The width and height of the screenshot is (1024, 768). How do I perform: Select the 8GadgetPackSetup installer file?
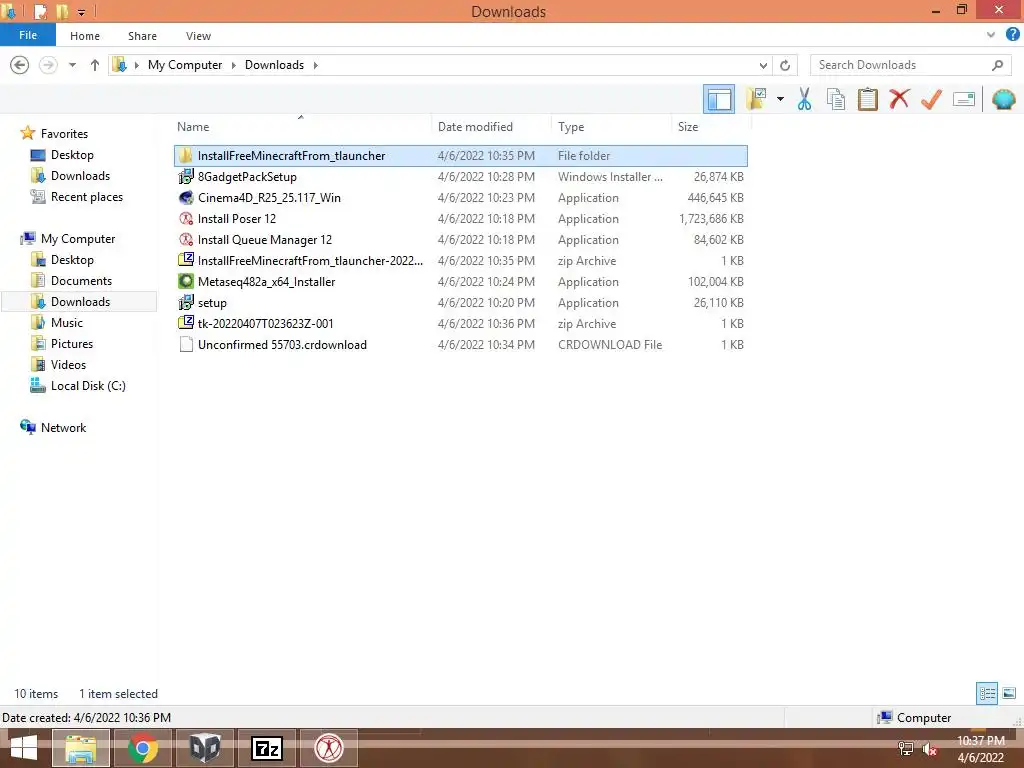point(460,176)
